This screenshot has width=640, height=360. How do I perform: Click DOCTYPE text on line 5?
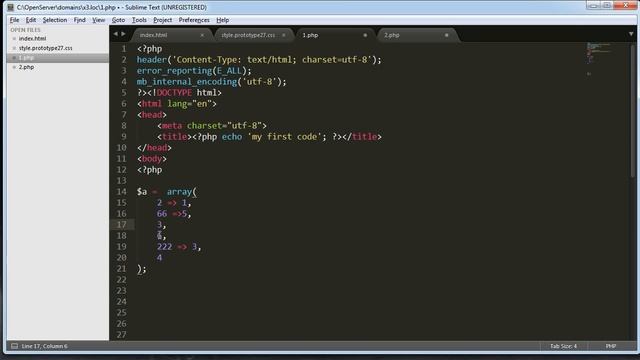(x=174, y=93)
